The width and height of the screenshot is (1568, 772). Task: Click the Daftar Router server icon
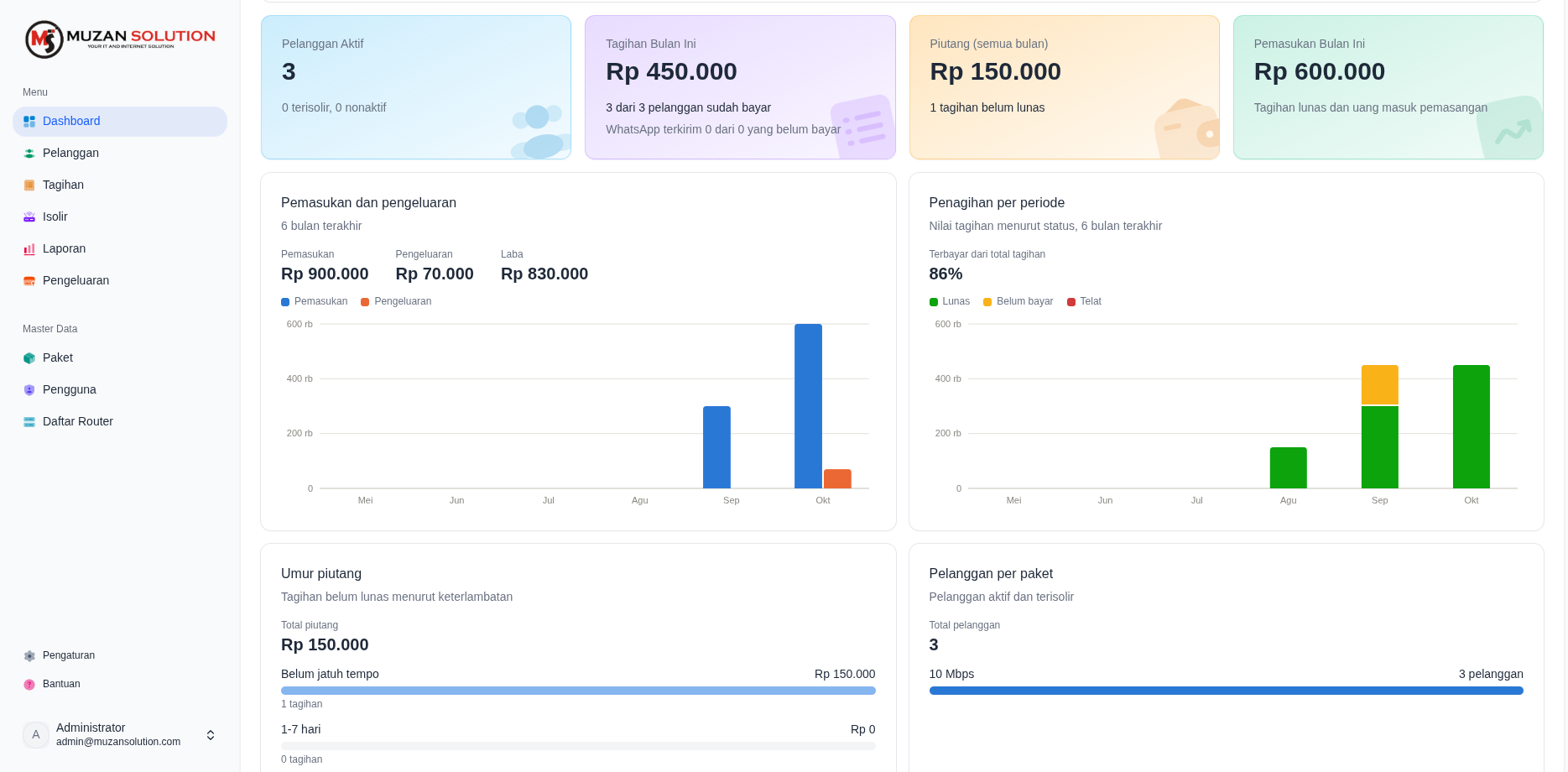pyautogui.click(x=29, y=422)
